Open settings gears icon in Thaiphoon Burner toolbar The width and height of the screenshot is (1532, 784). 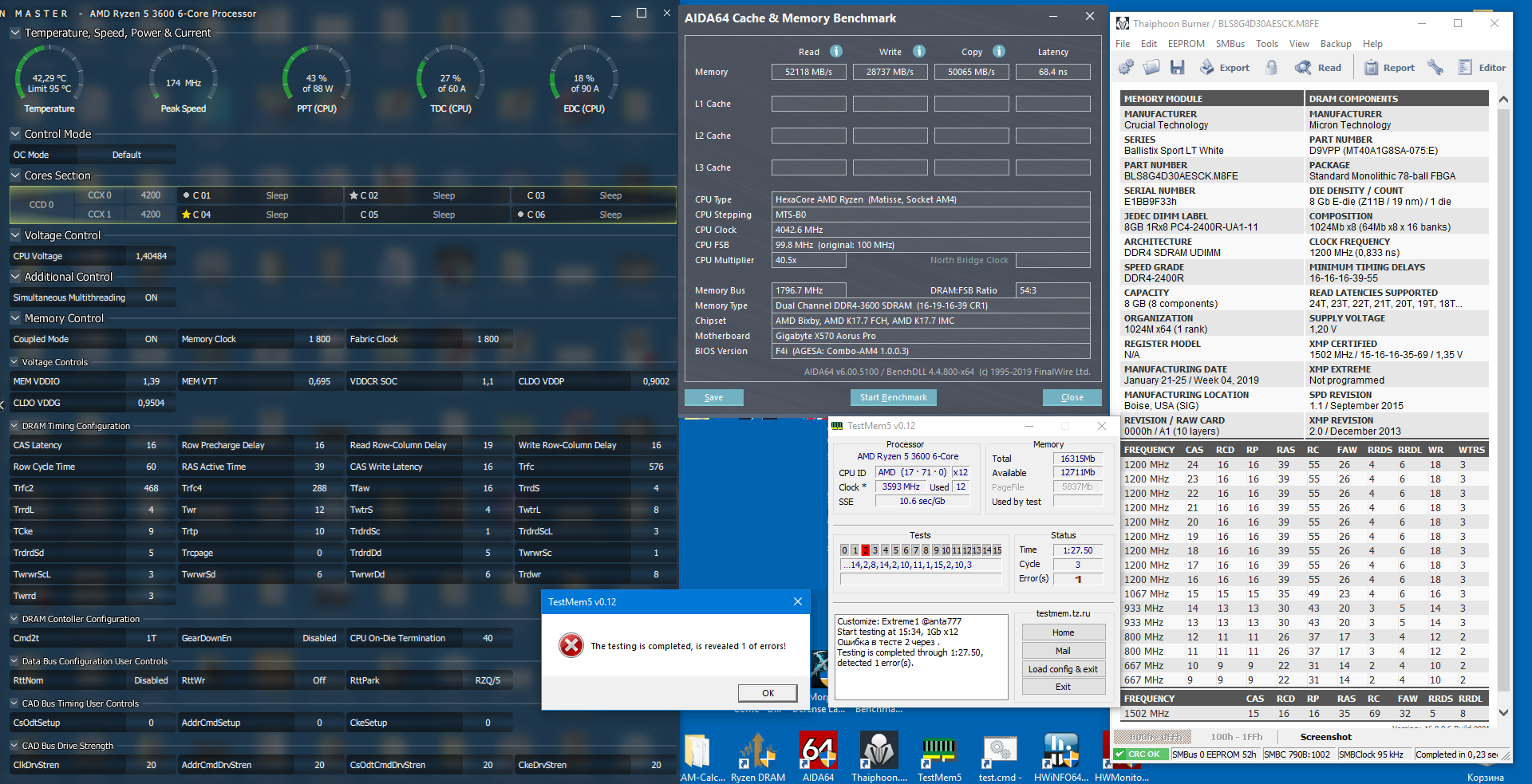click(x=1126, y=68)
